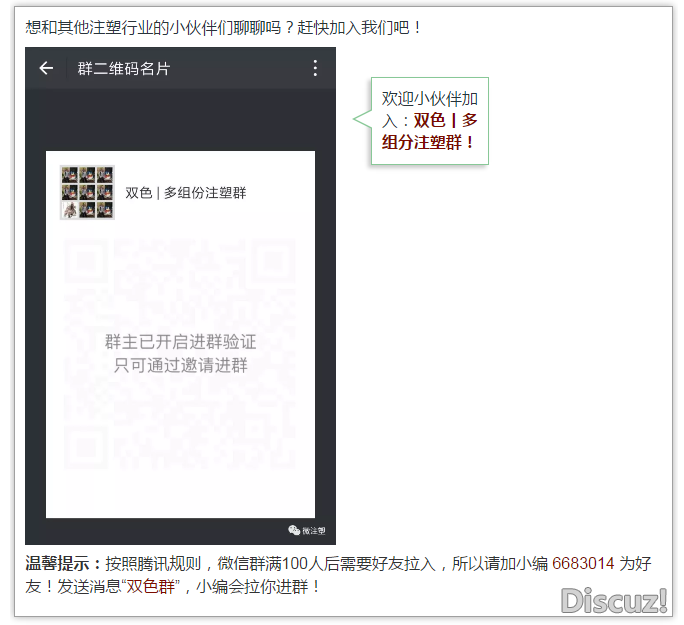Click the WeChat 微注塑 logo
684x625 pixels.
(x=307, y=530)
